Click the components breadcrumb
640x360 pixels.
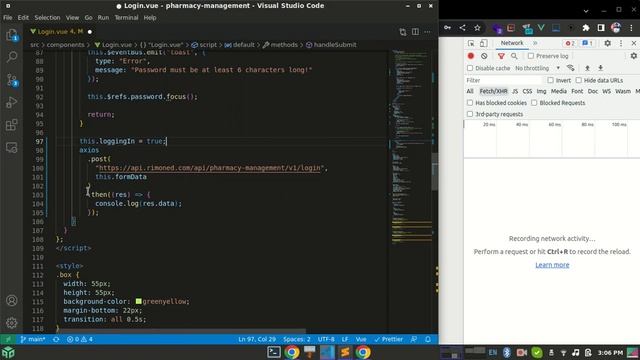coord(65,45)
